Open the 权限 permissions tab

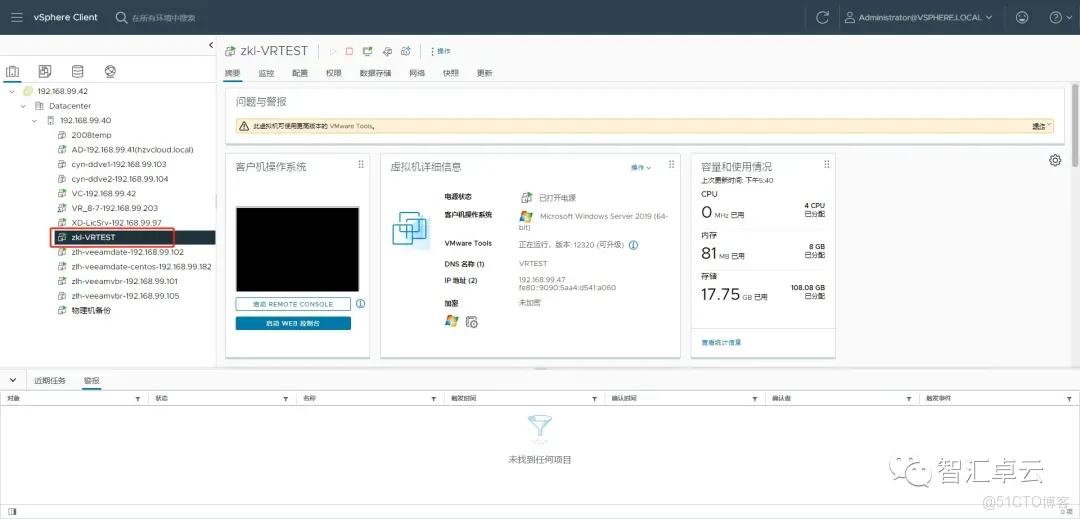(333, 73)
